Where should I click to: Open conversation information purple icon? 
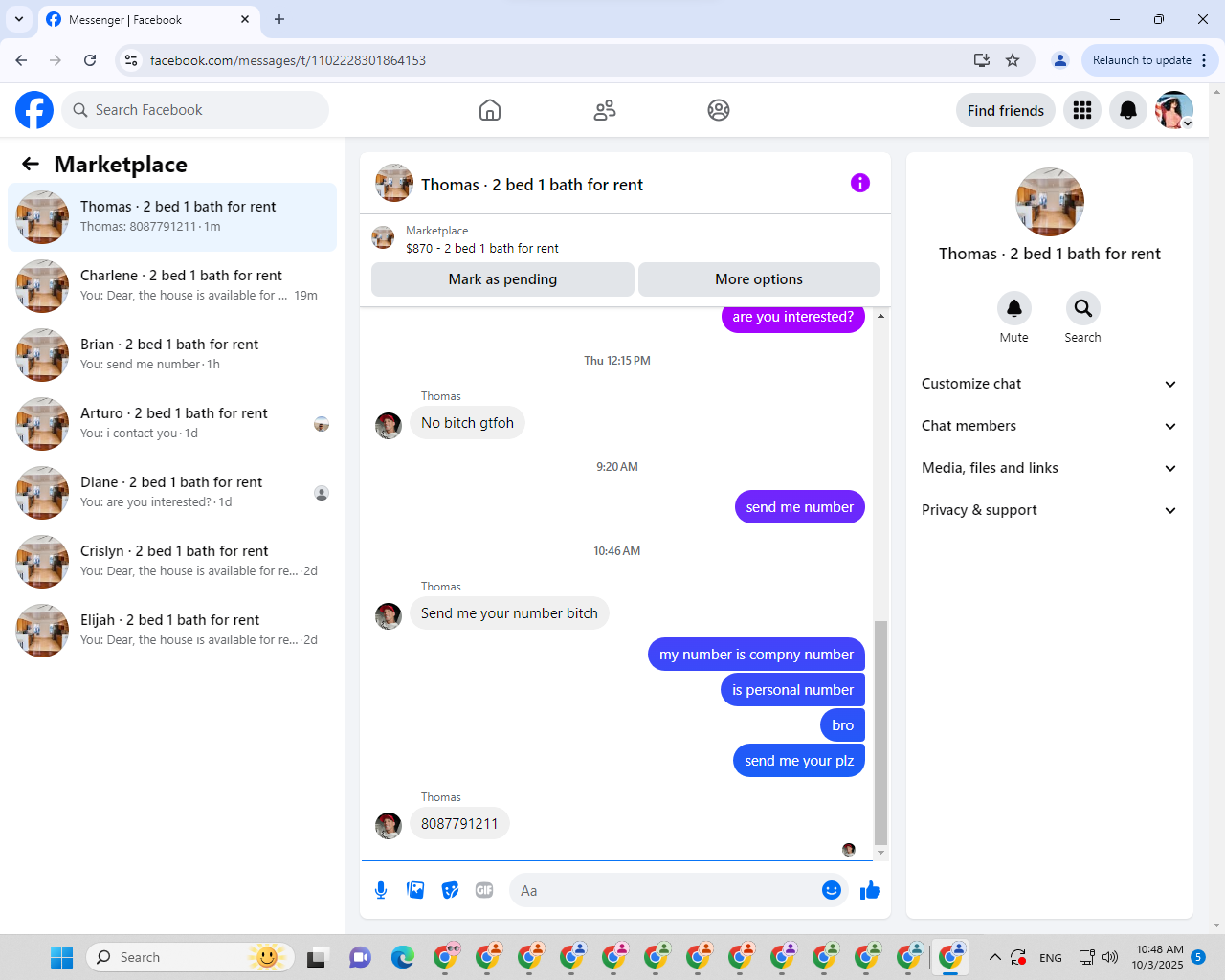coord(860,183)
